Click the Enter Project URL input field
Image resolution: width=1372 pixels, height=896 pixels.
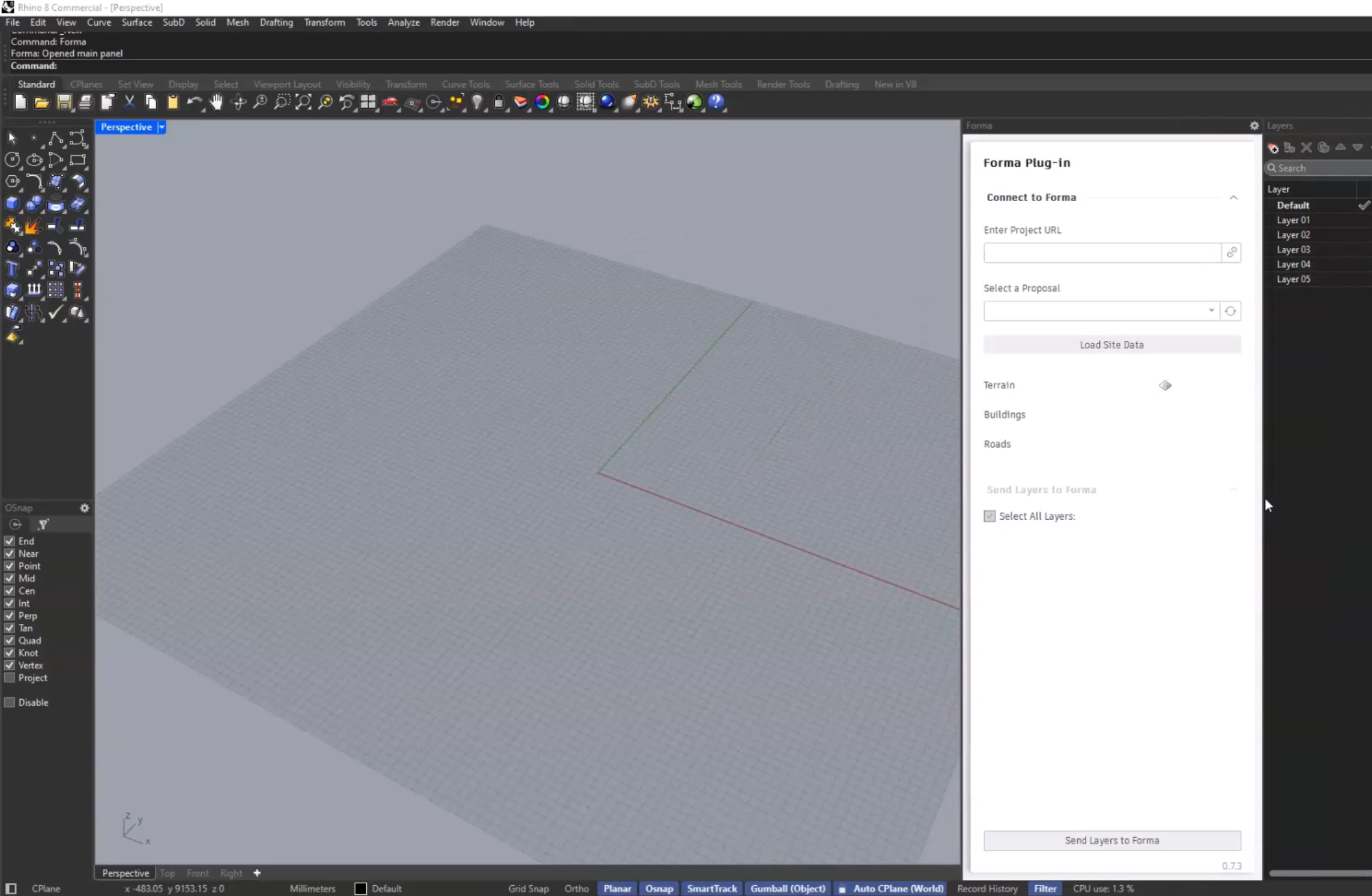coord(1100,252)
